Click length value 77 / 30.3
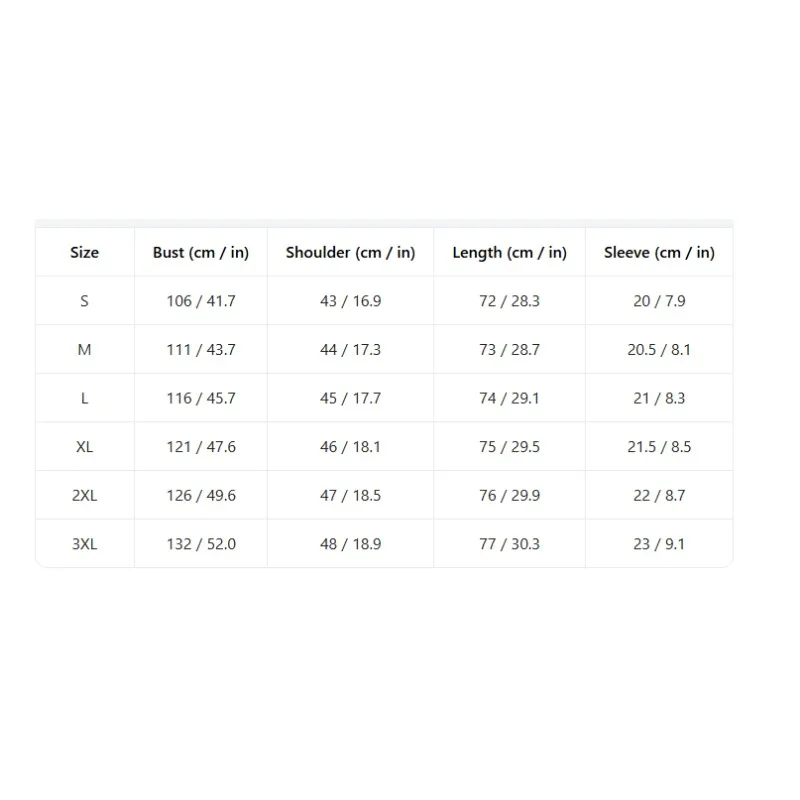800x800 pixels. pos(510,544)
